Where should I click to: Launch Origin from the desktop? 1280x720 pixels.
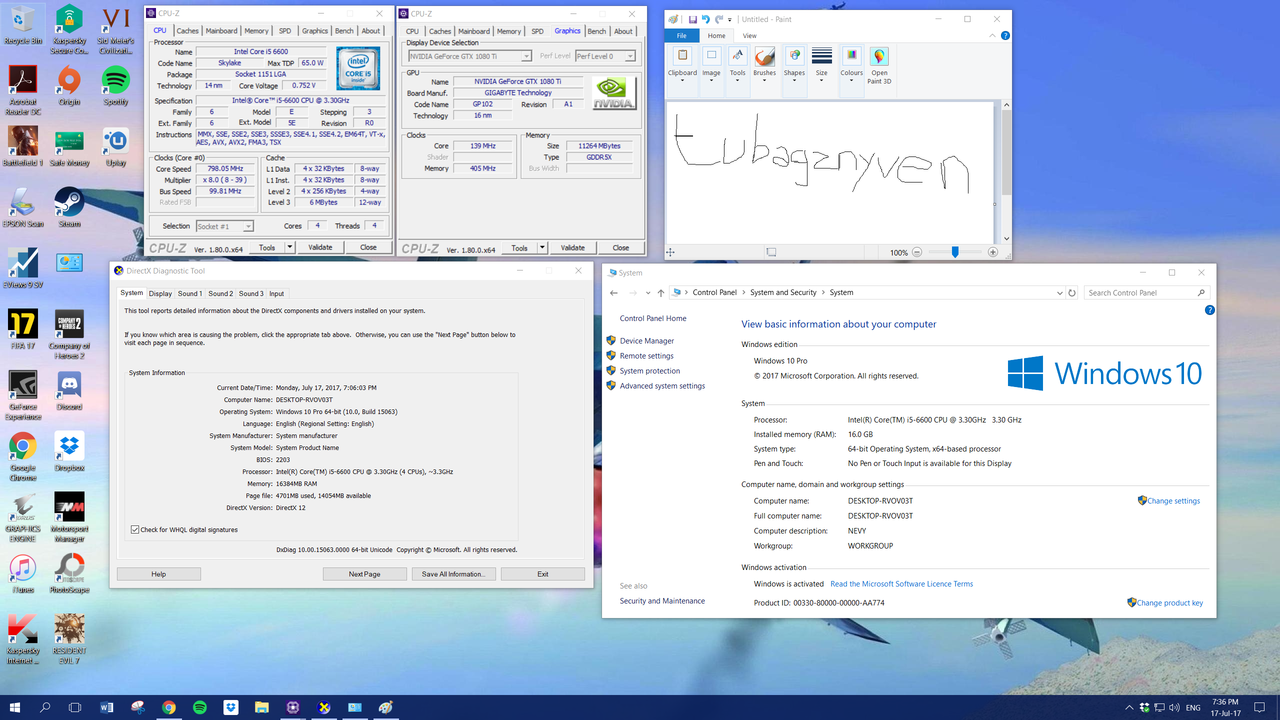[69, 85]
